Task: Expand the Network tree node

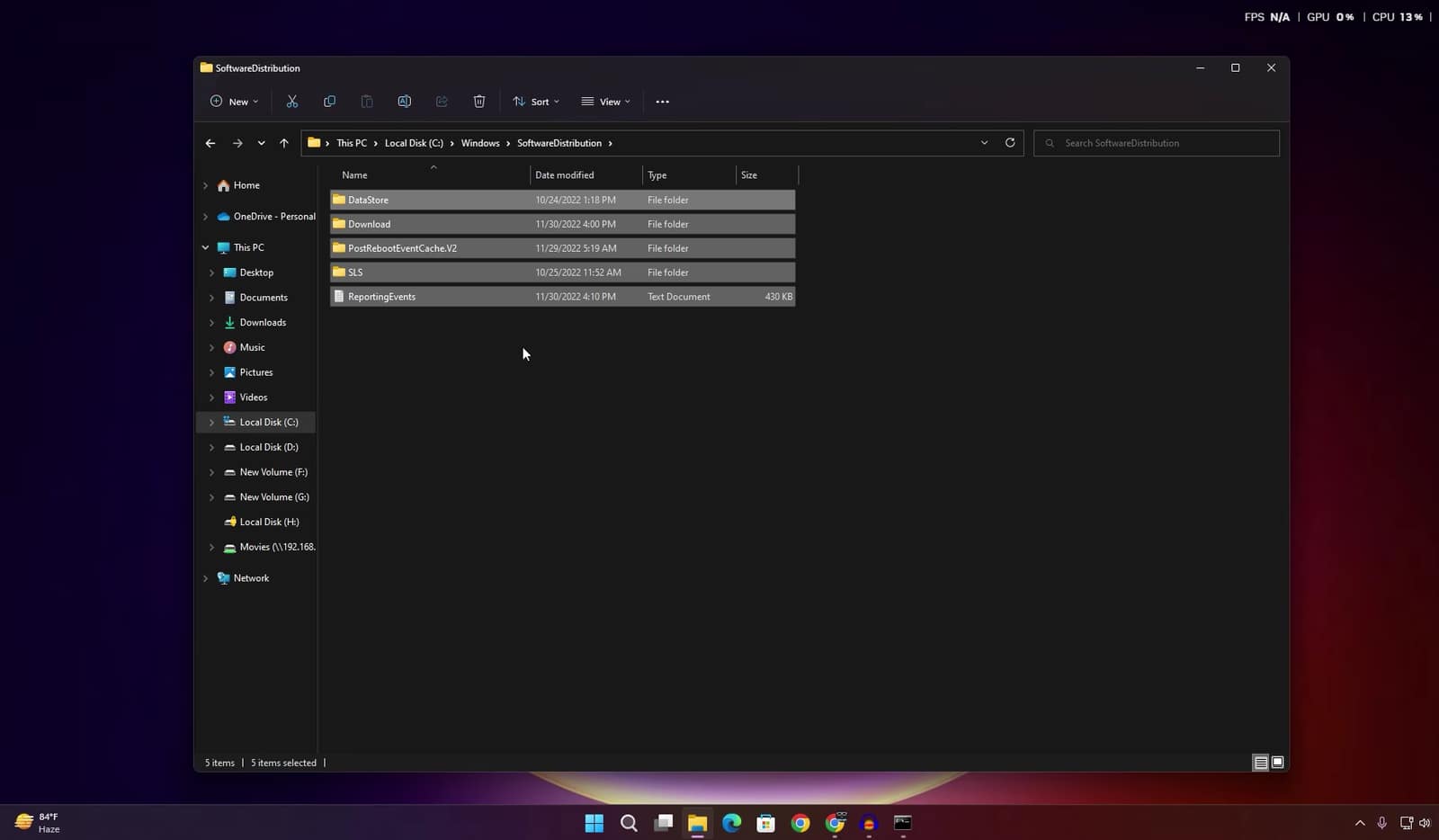Action: (x=205, y=578)
